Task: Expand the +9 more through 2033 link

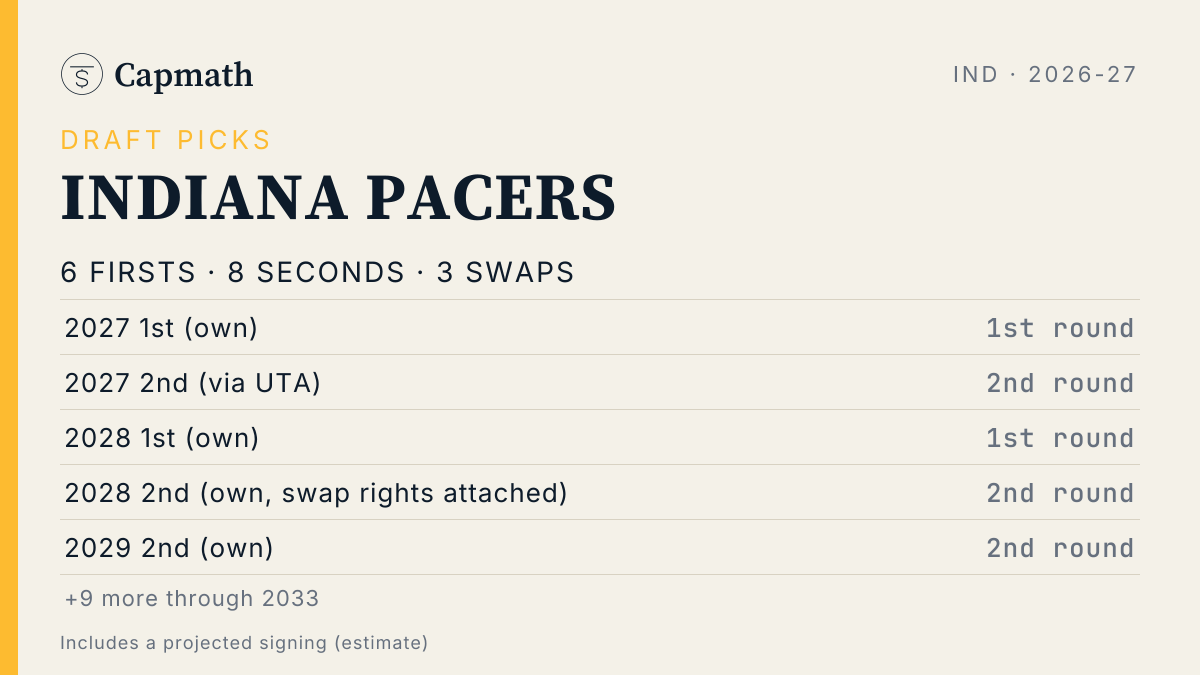Action: [192, 598]
